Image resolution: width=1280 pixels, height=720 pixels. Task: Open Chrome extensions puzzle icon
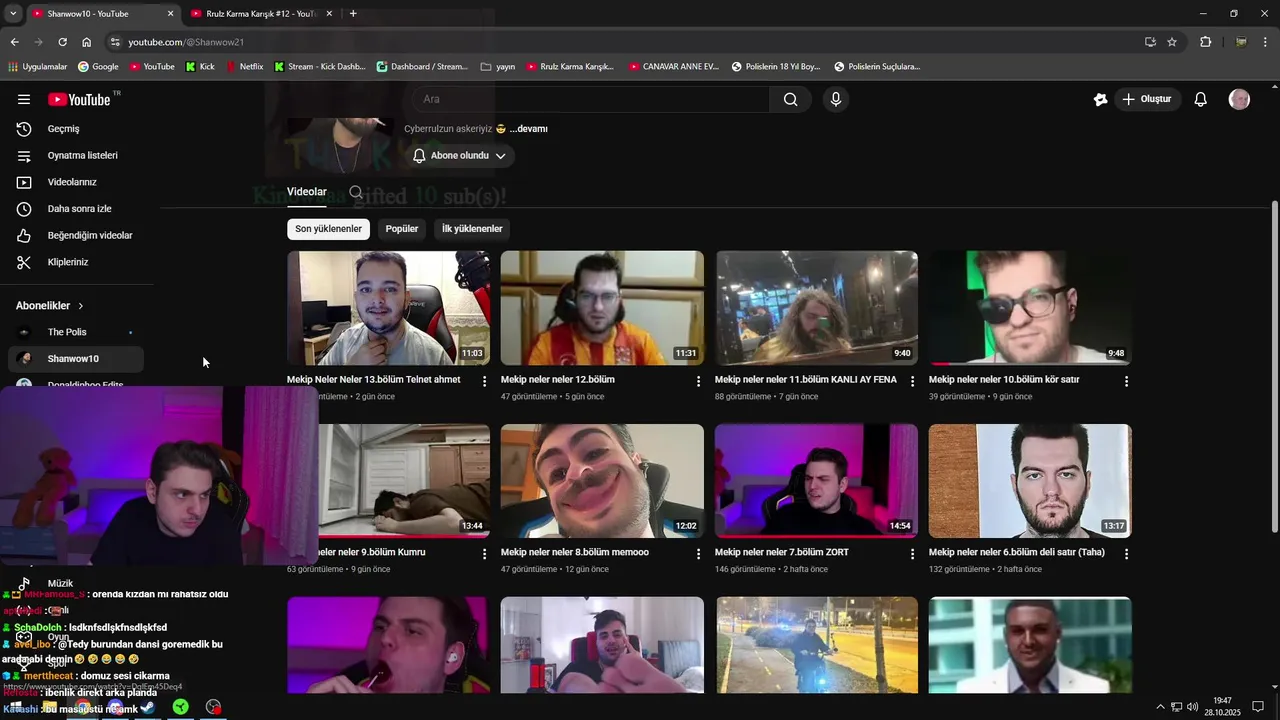[1206, 42]
